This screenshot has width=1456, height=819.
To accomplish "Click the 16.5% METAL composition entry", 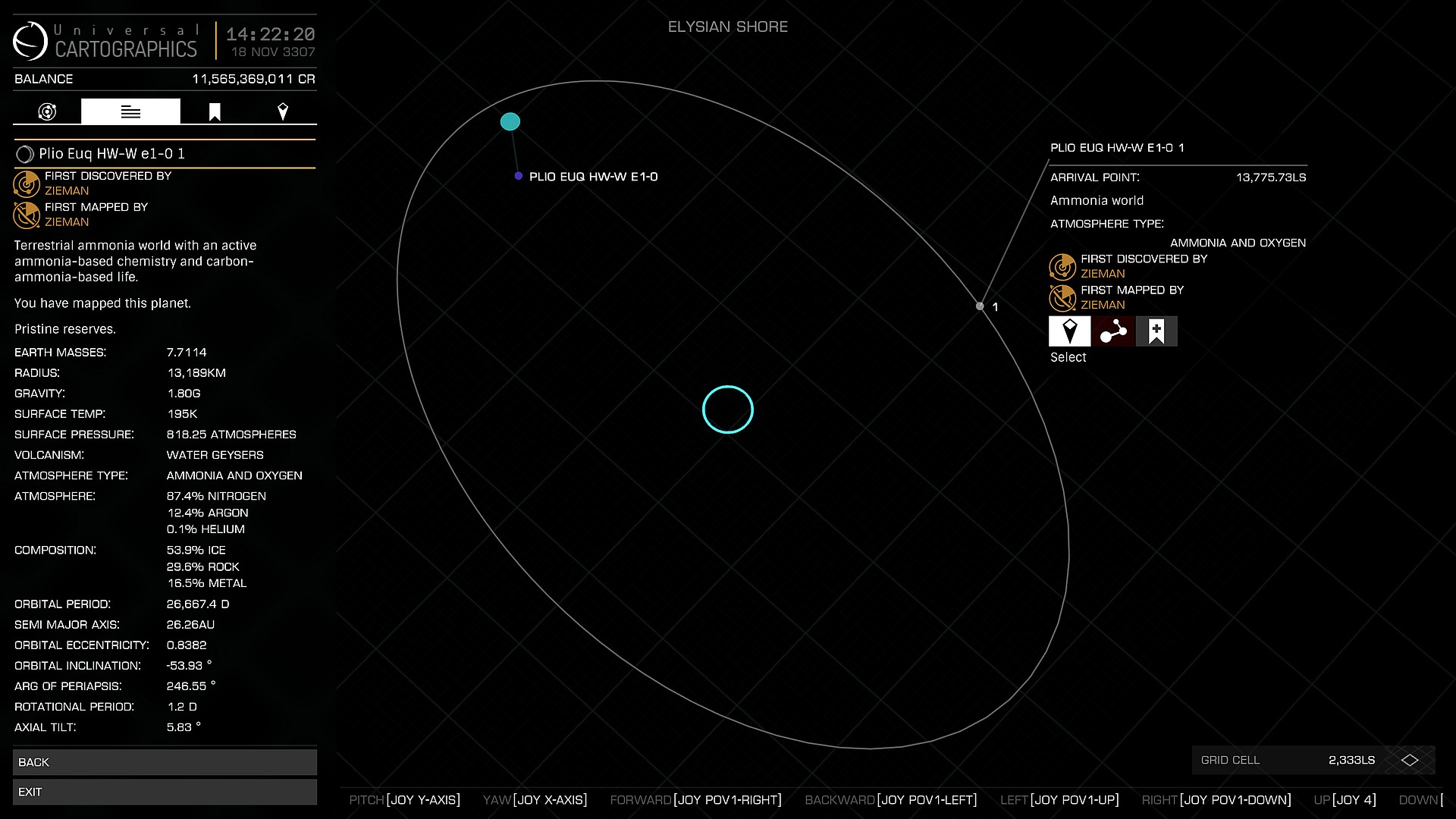I will tap(206, 583).
